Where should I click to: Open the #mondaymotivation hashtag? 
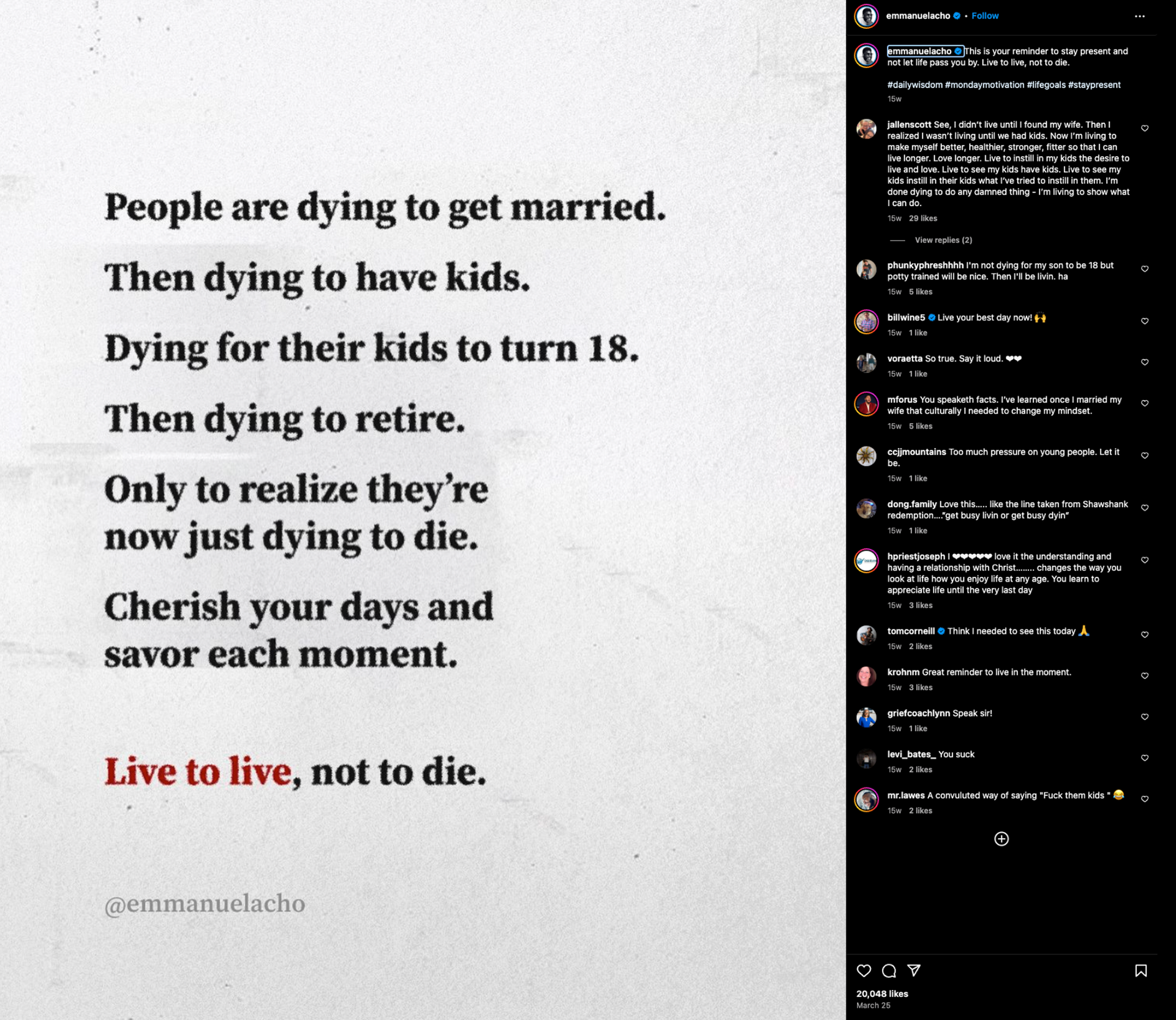coord(984,85)
